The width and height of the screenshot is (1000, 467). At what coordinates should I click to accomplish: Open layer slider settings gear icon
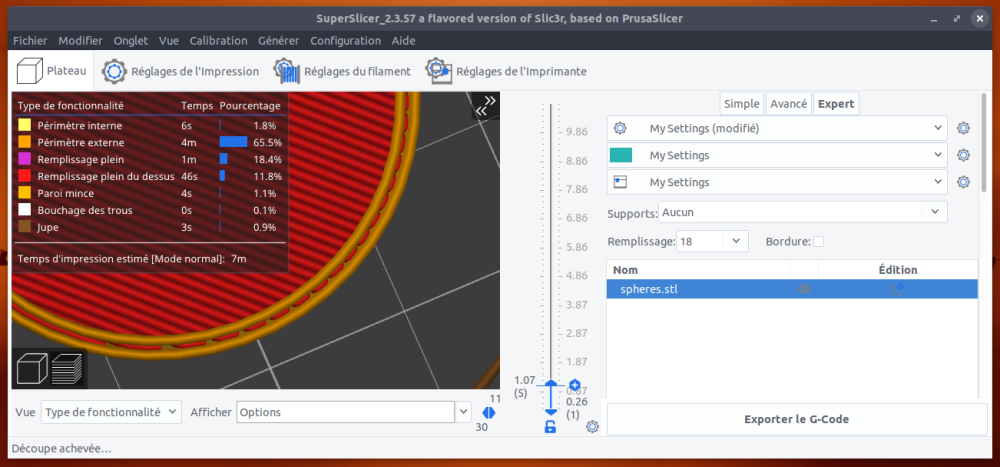592,427
